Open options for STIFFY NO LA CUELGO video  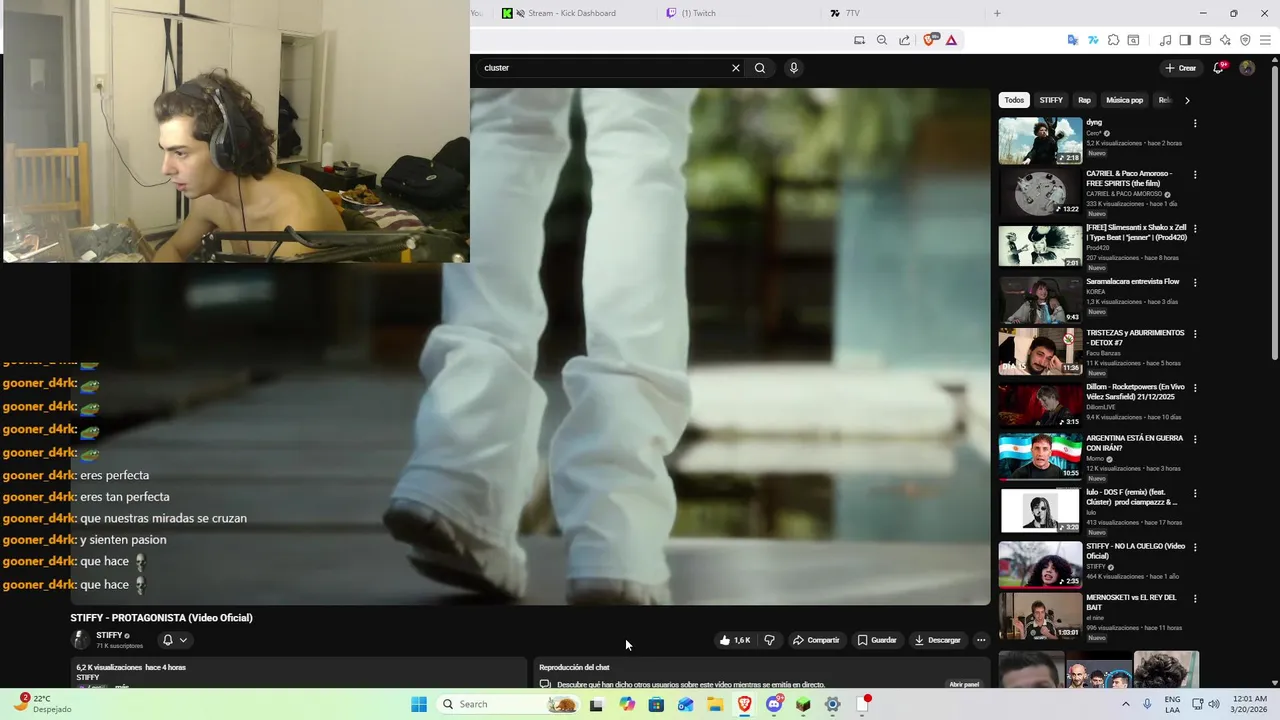1195,547
